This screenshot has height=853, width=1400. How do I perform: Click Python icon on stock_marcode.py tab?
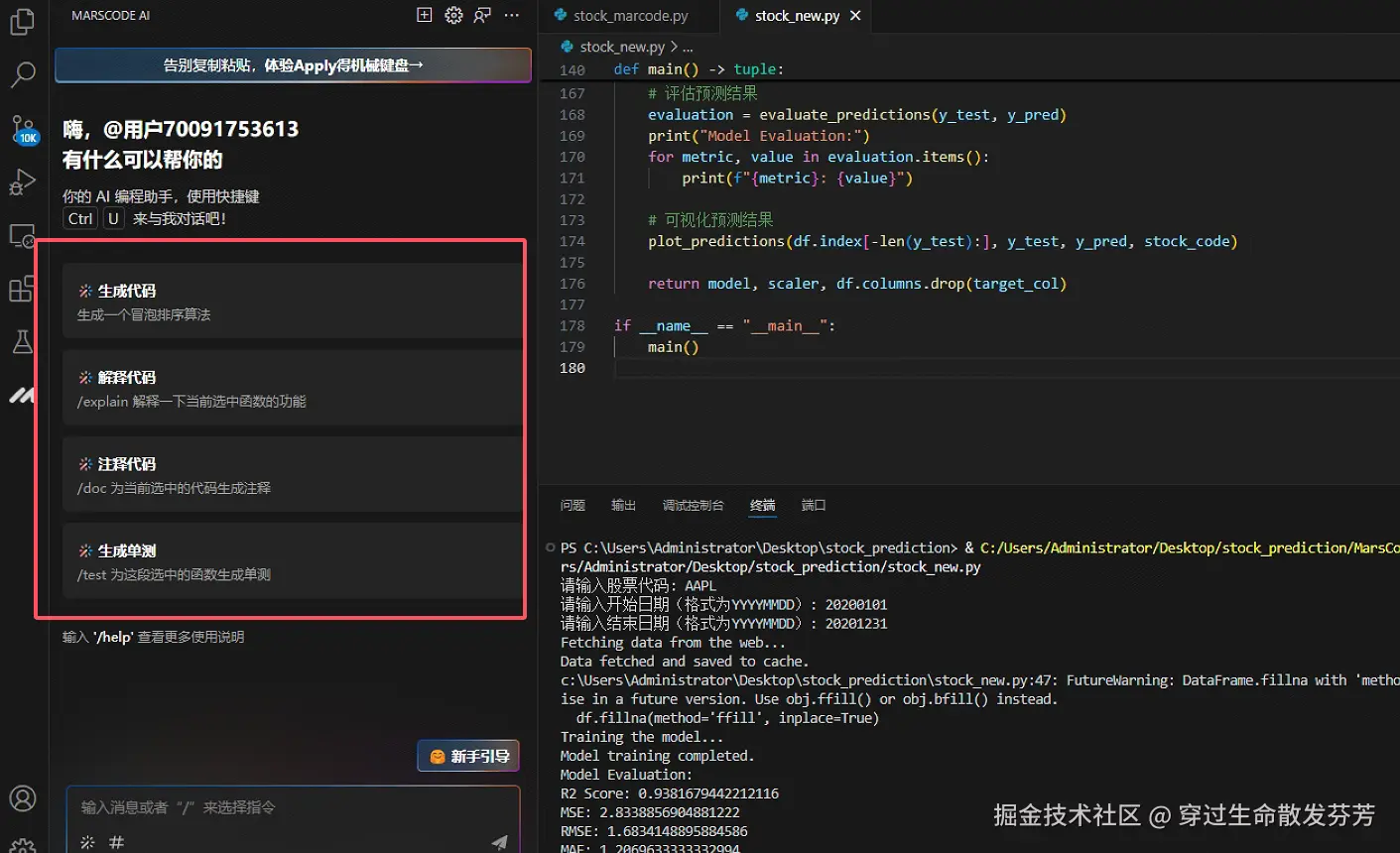(x=561, y=15)
